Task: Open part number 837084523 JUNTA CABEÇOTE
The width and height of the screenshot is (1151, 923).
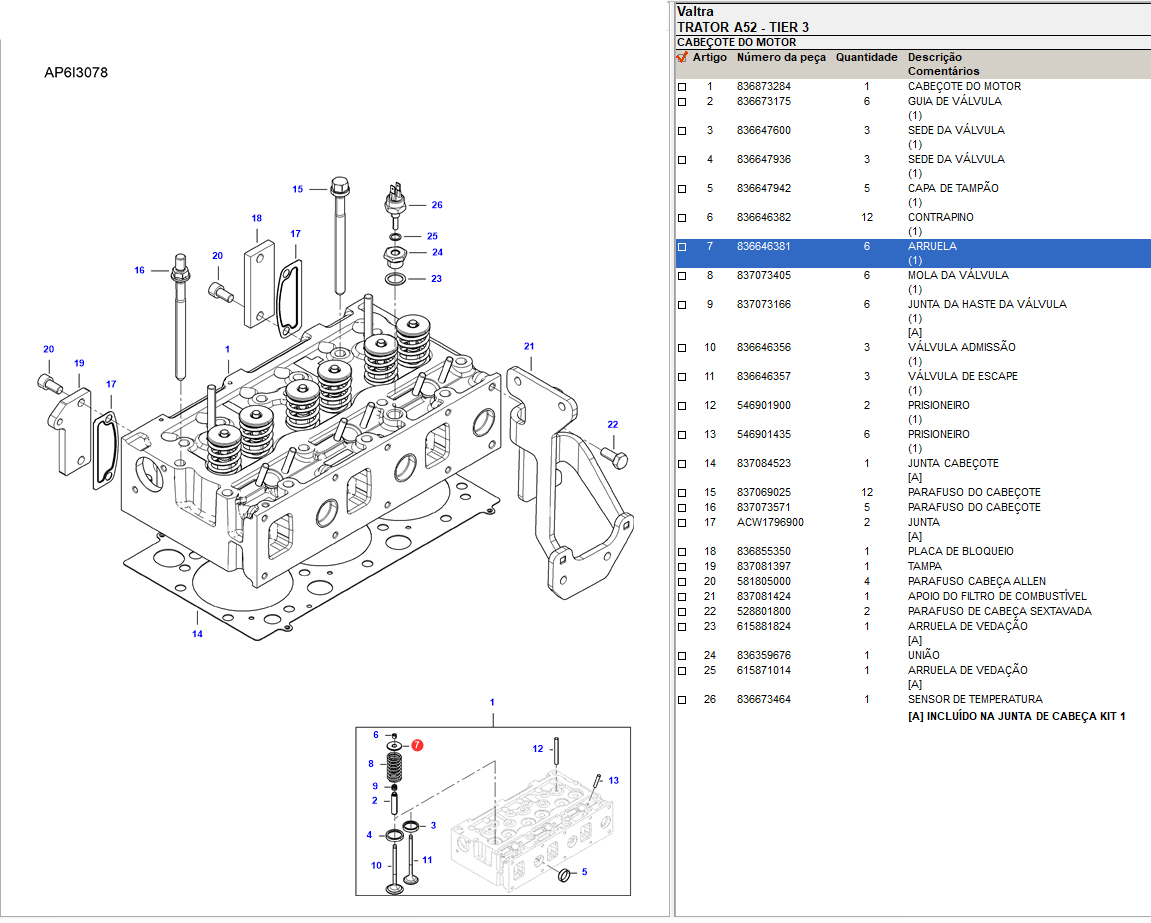Action: click(x=763, y=464)
